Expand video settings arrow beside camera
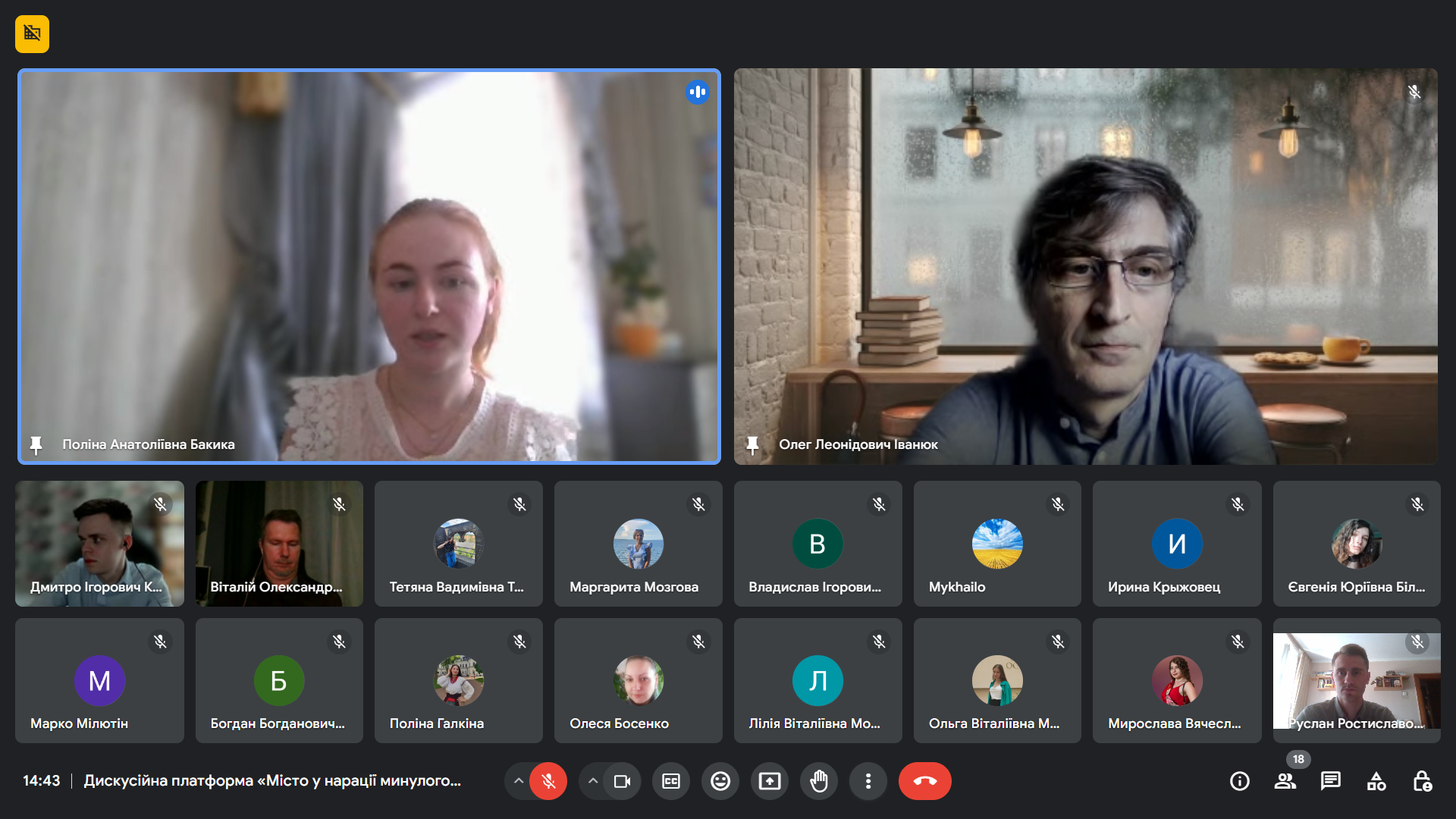The width and height of the screenshot is (1456, 819). point(593,781)
